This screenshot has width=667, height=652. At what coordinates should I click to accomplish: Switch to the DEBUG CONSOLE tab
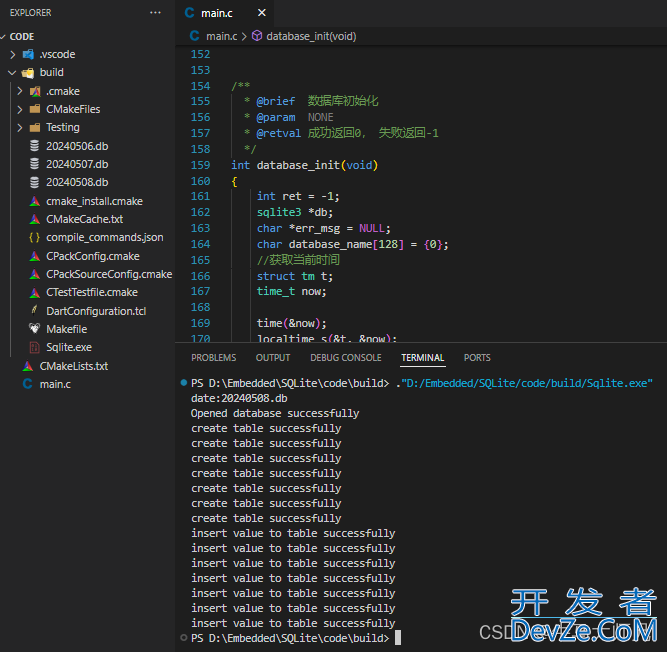pos(346,358)
